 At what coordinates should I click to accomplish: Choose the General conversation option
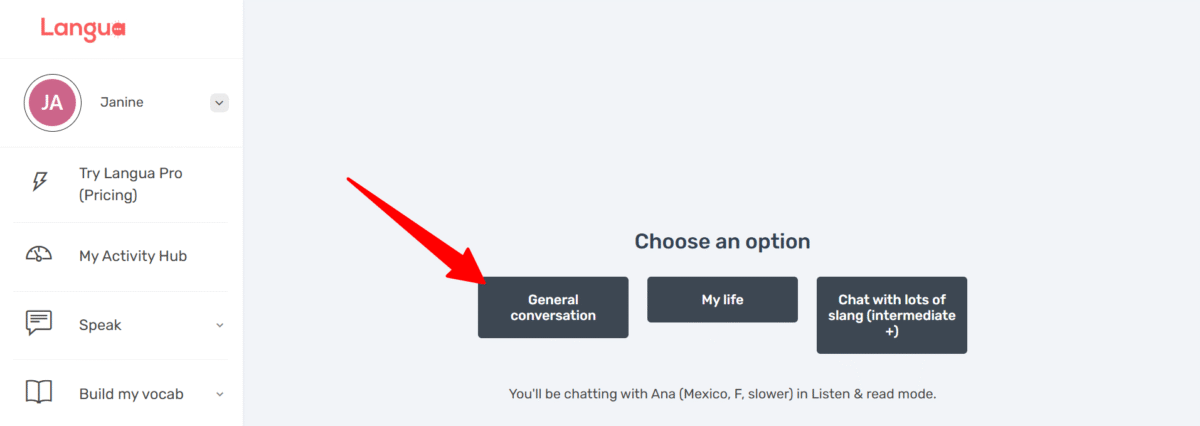[x=553, y=307]
